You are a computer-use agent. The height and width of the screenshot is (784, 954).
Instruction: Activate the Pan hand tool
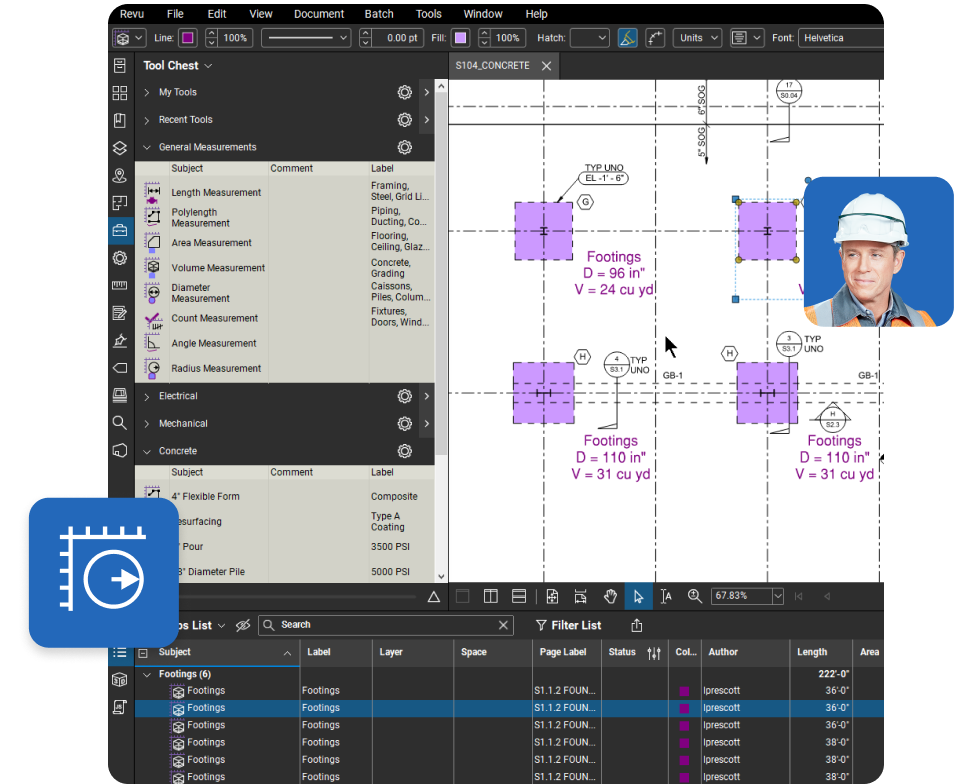(x=610, y=597)
